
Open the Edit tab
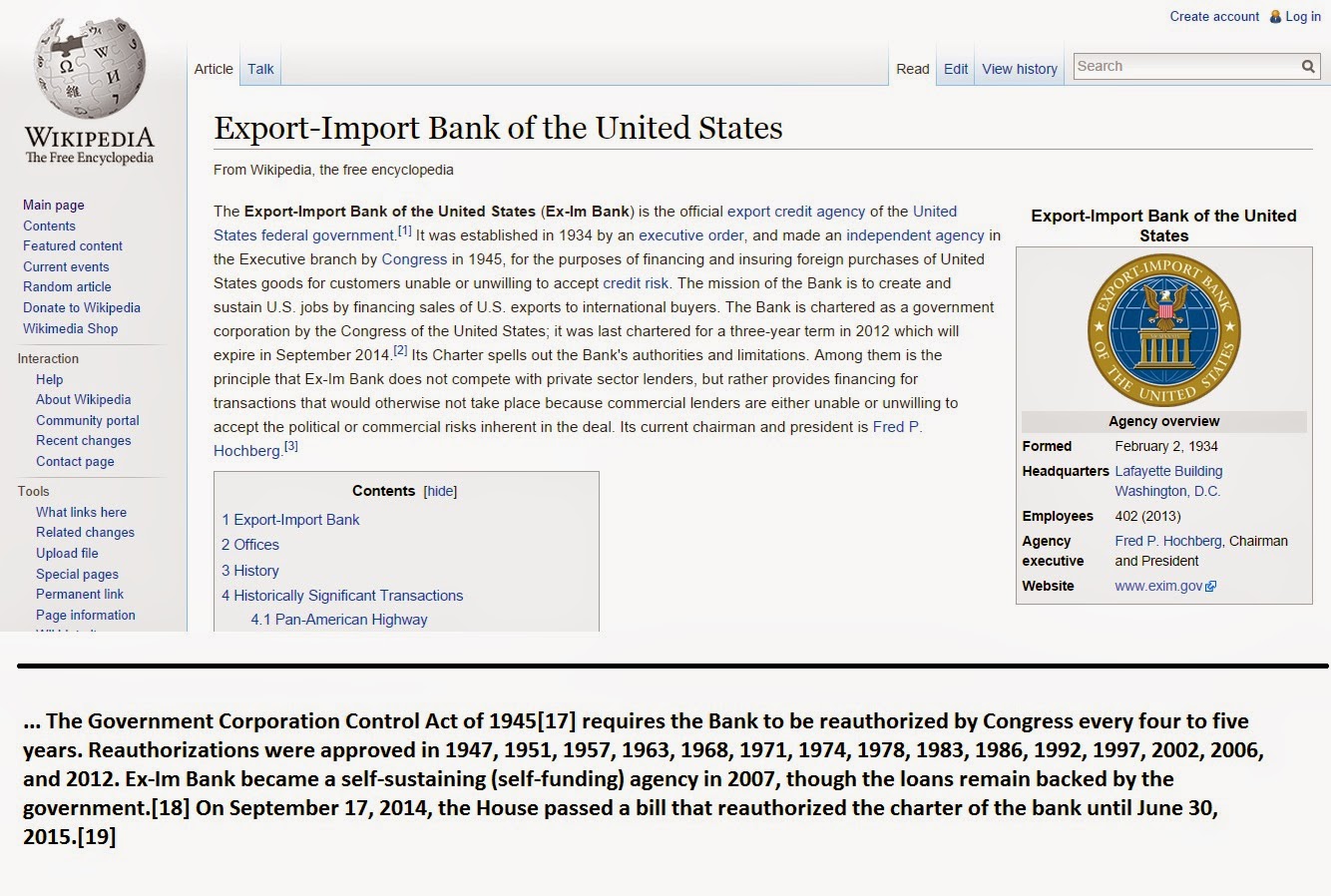pyautogui.click(x=956, y=69)
